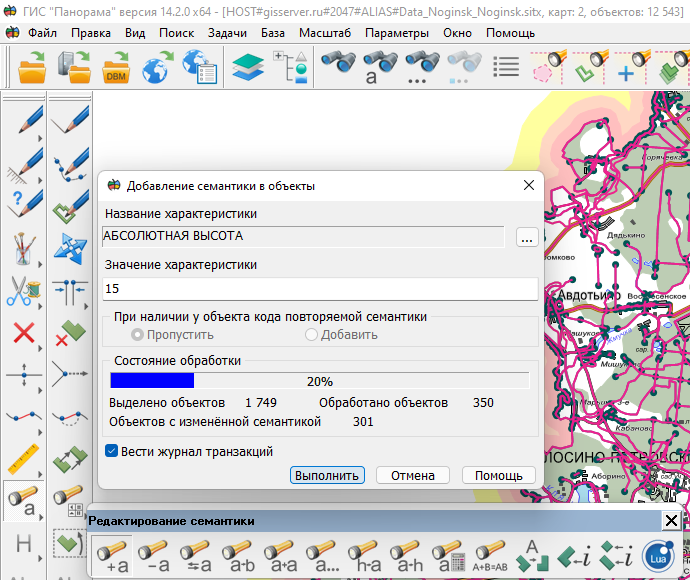The image size is (693, 580).
Task: Select the Добавить radio button
Action: (x=312, y=334)
